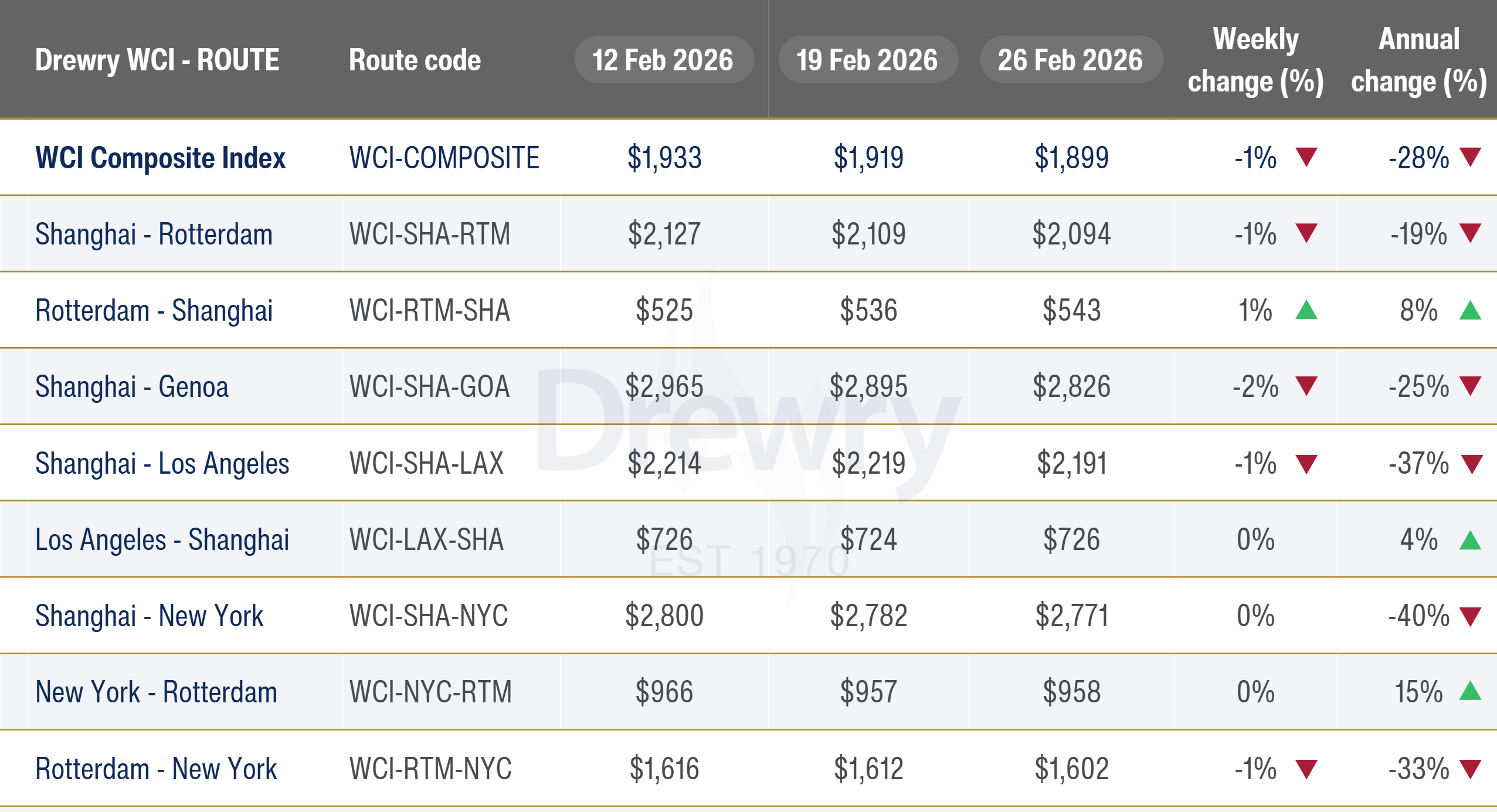The image size is (1497, 812).
Task: Click the red weekly change arrow for Rotterdam - New York
Action: [1306, 769]
